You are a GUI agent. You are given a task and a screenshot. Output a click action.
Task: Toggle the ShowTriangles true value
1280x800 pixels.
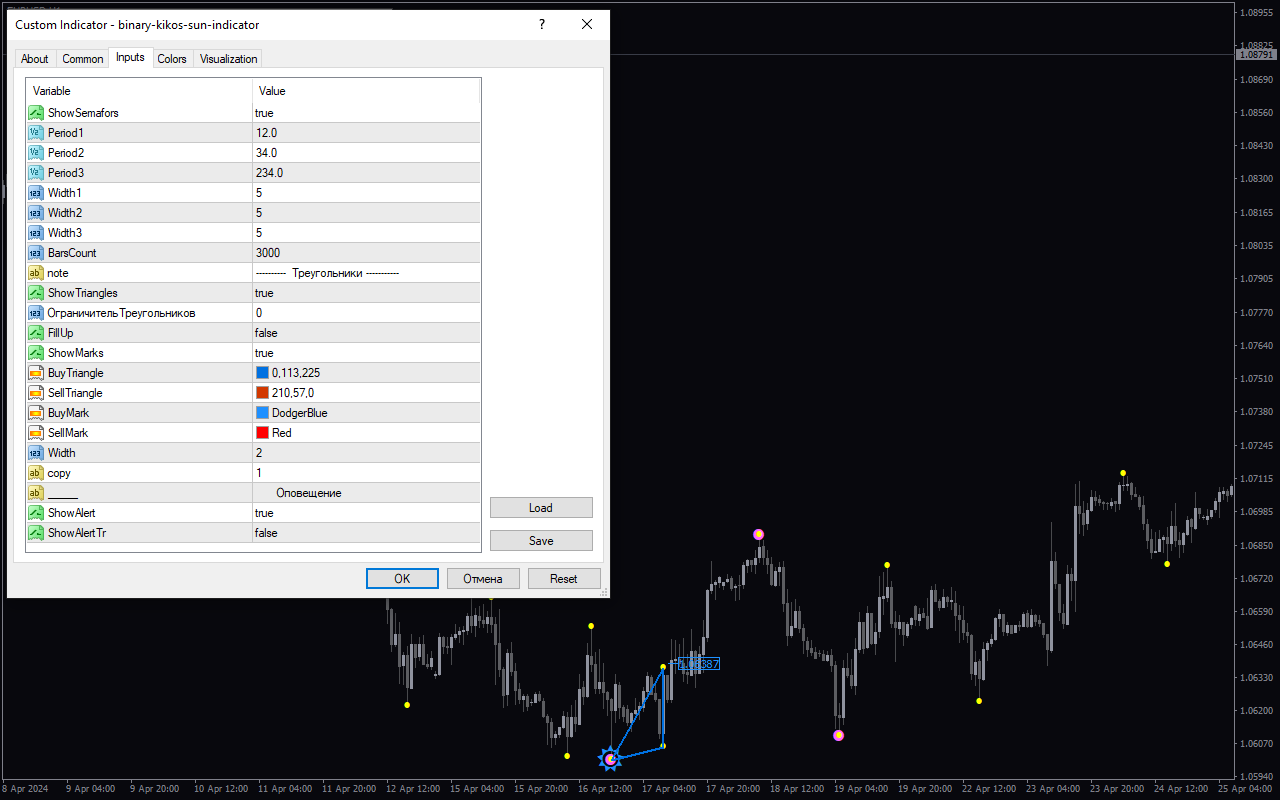tap(366, 293)
